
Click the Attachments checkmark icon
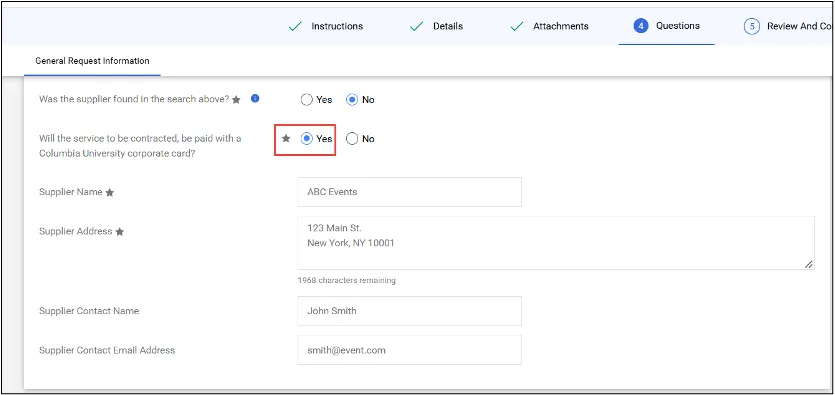[517, 27]
